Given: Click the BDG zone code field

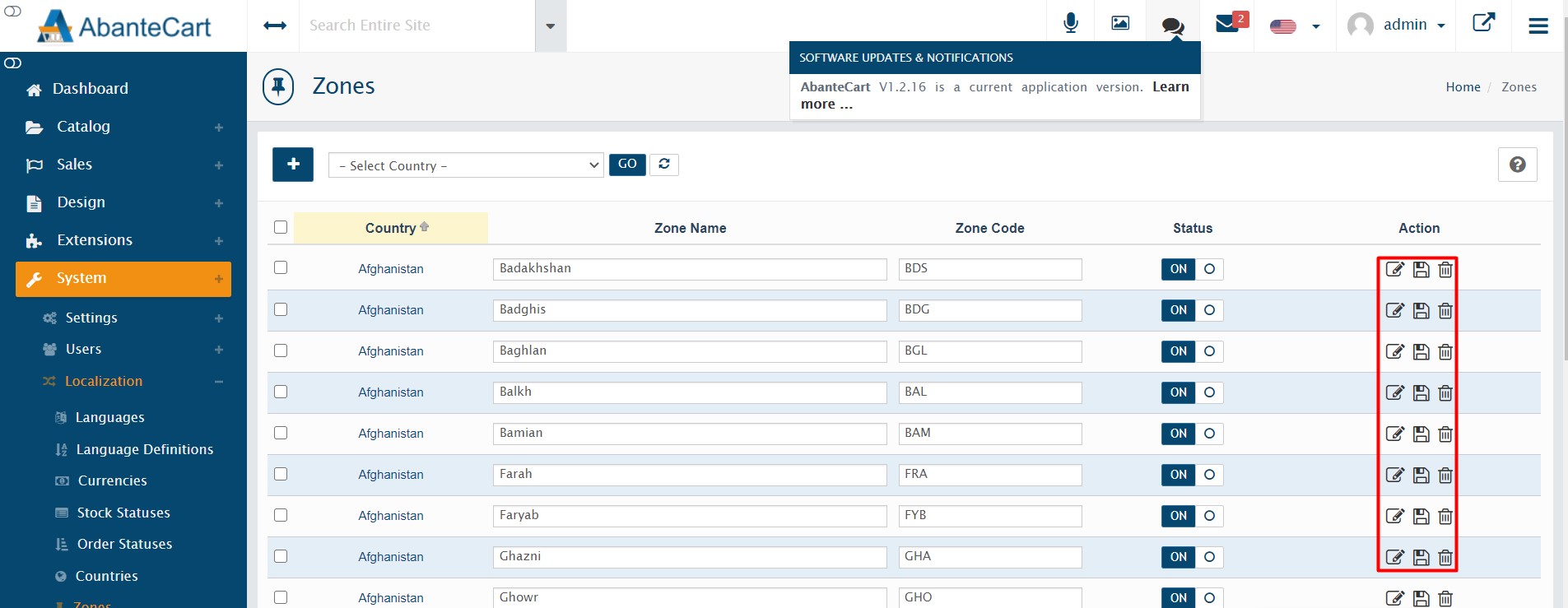Looking at the screenshot, I should coord(990,310).
